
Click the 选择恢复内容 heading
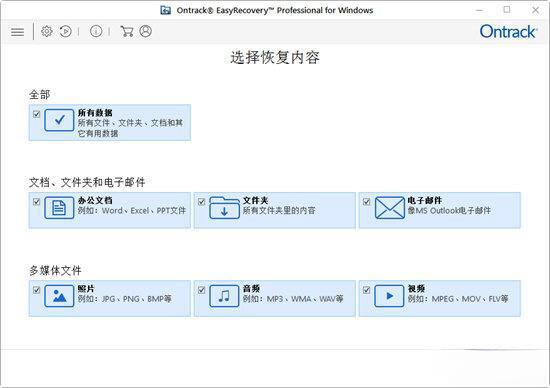[x=275, y=58]
